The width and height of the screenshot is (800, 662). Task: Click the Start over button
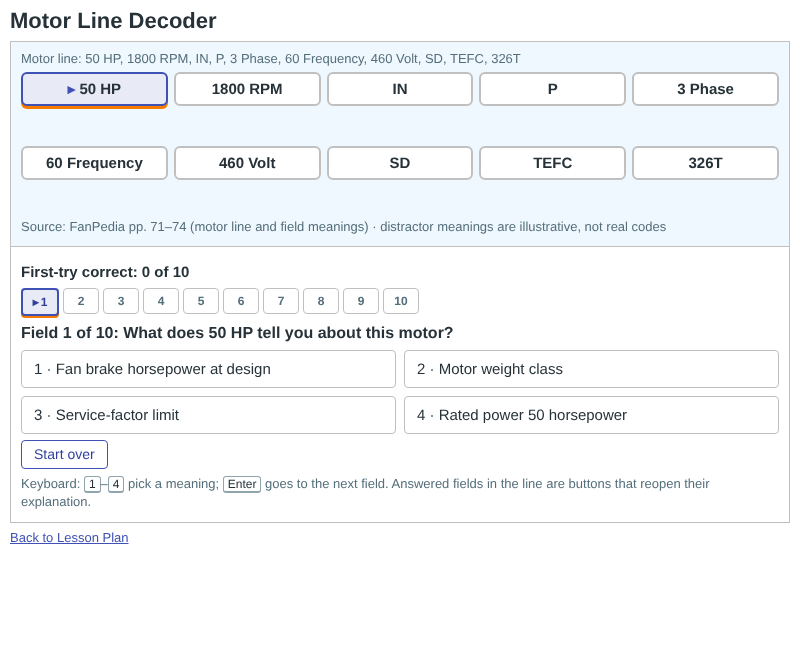click(64, 454)
